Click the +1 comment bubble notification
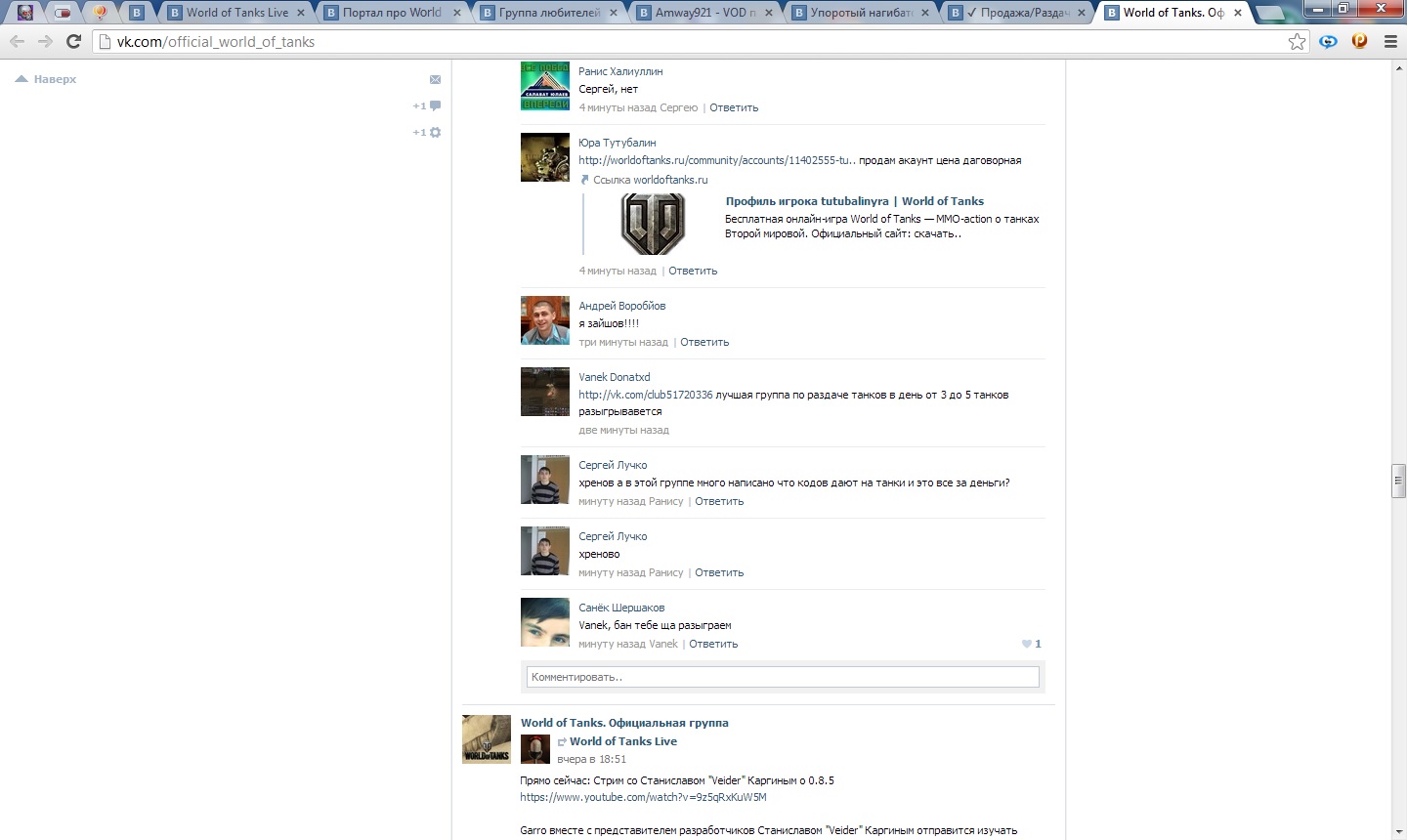This screenshot has width=1407, height=840. [427, 105]
